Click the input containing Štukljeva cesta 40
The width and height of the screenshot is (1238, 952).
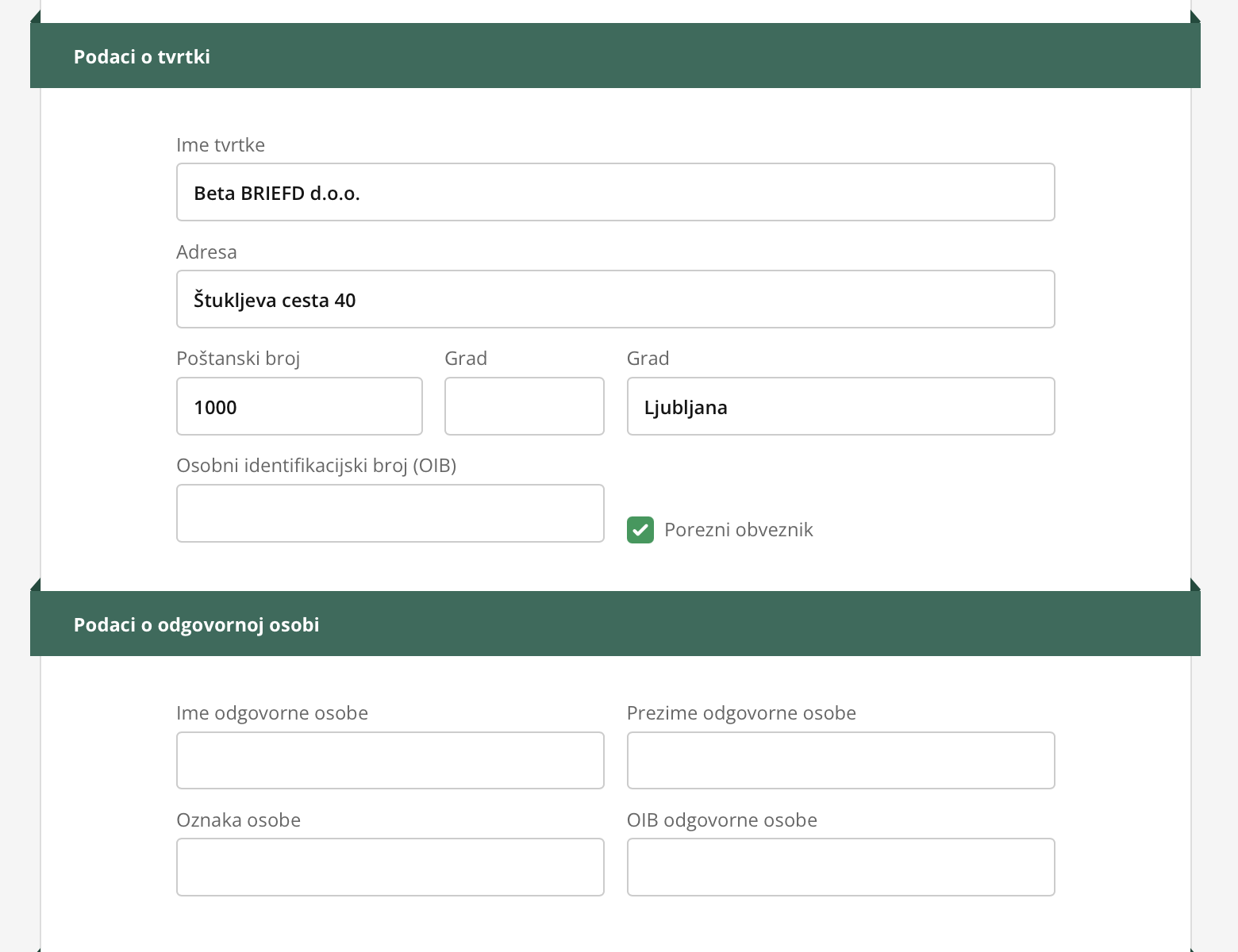[x=615, y=300]
